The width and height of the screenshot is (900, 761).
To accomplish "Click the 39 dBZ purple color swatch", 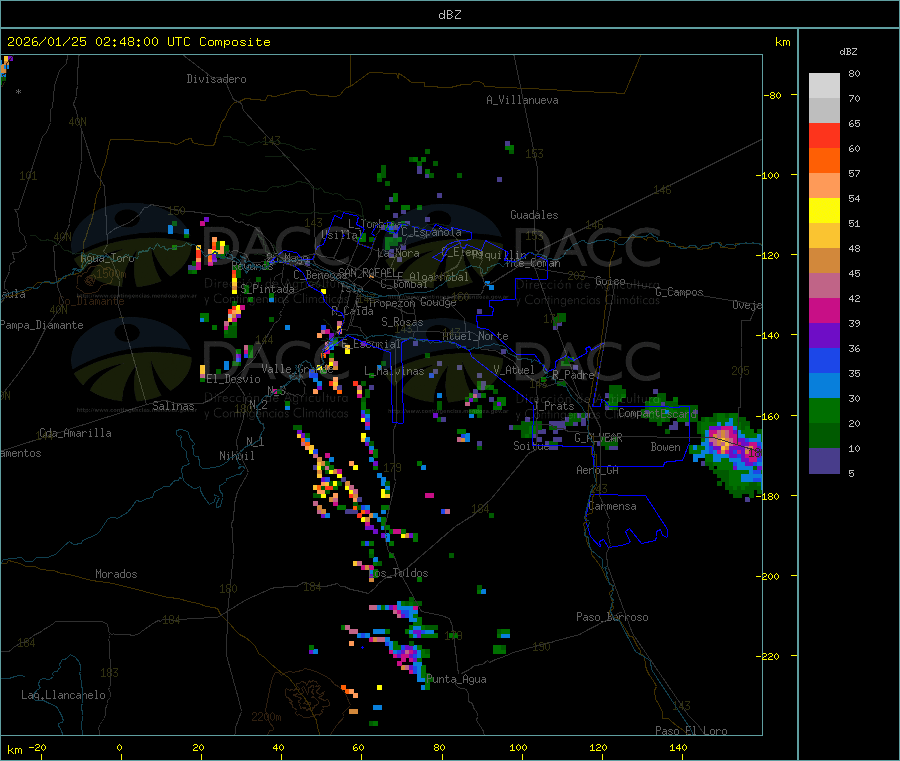I will point(824,336).
